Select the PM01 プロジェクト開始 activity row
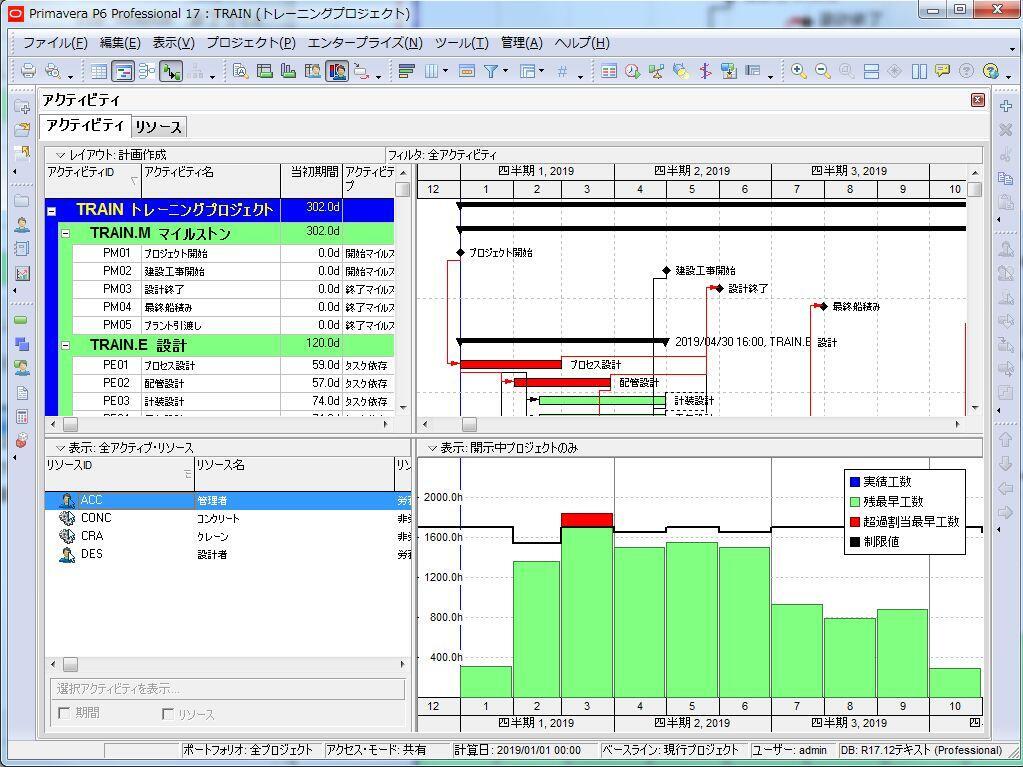 click(x=233, y=253)
